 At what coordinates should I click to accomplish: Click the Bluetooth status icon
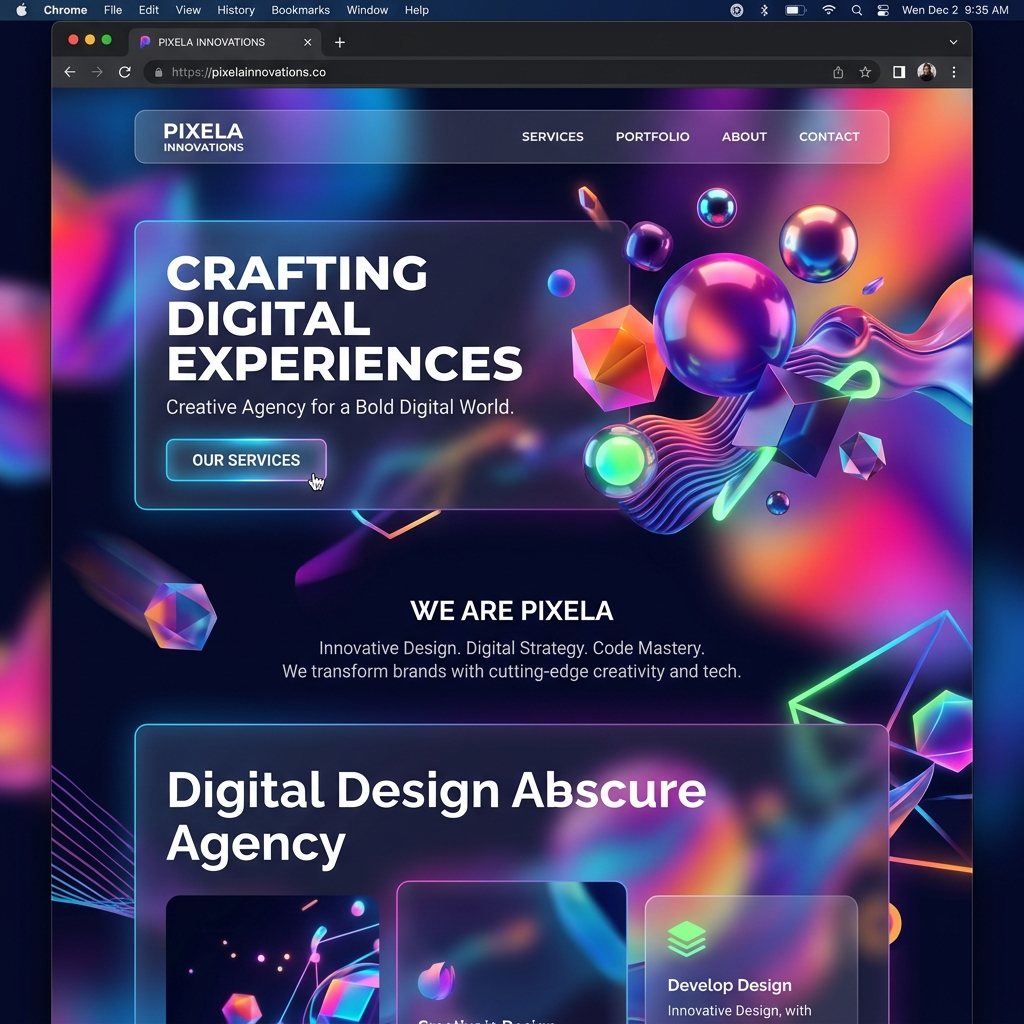coord(765,10)
